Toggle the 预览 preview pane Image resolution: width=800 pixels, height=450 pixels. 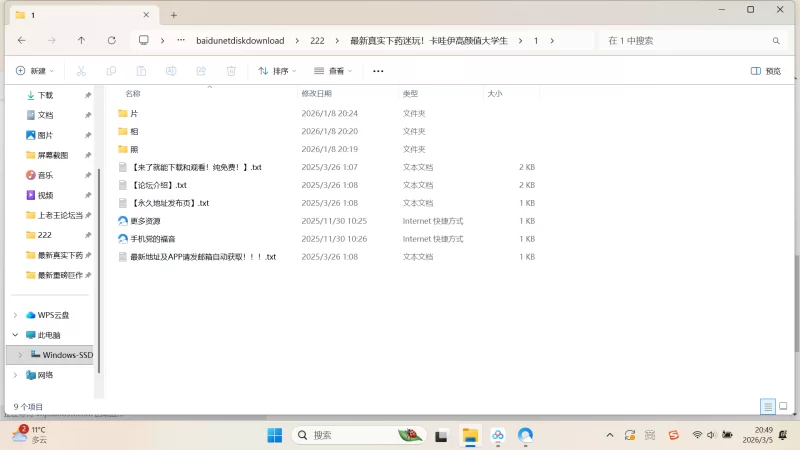click(766, 71)
